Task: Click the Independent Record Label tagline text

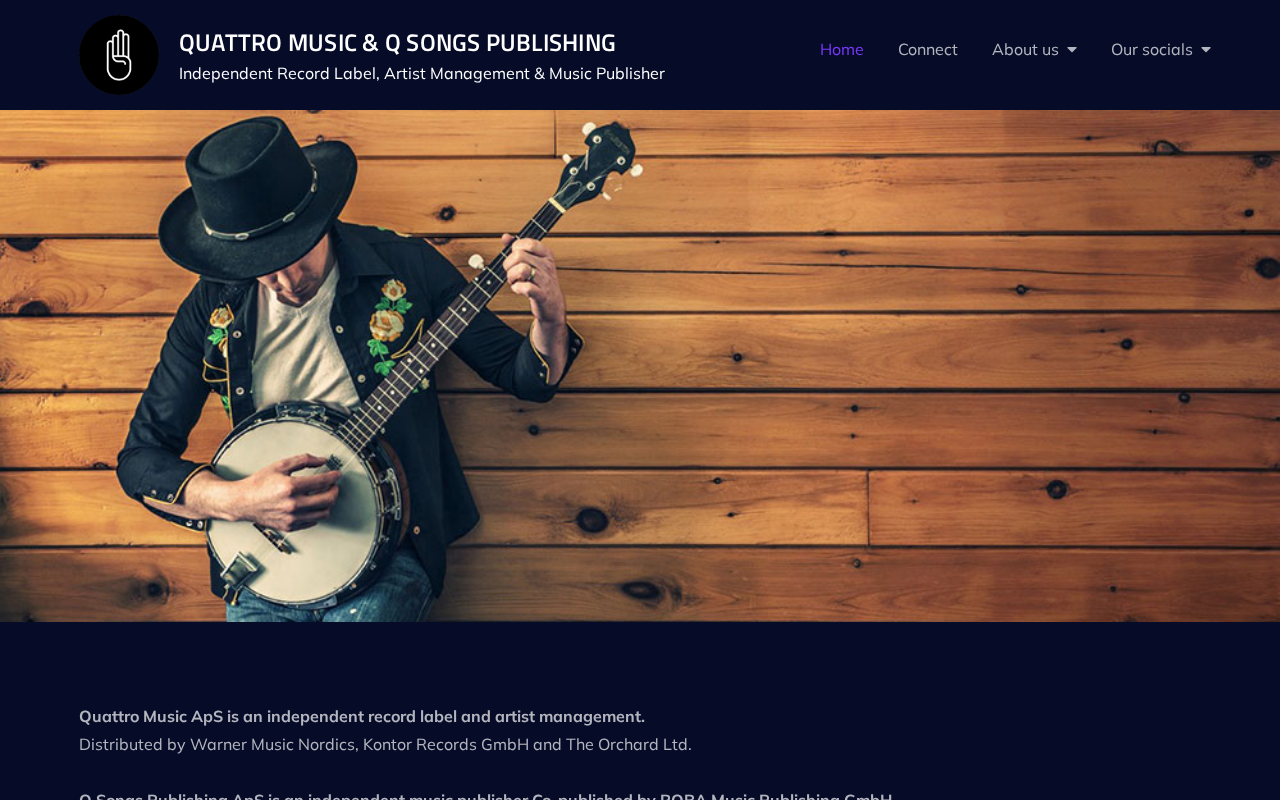Action: [x=422, y=74]
